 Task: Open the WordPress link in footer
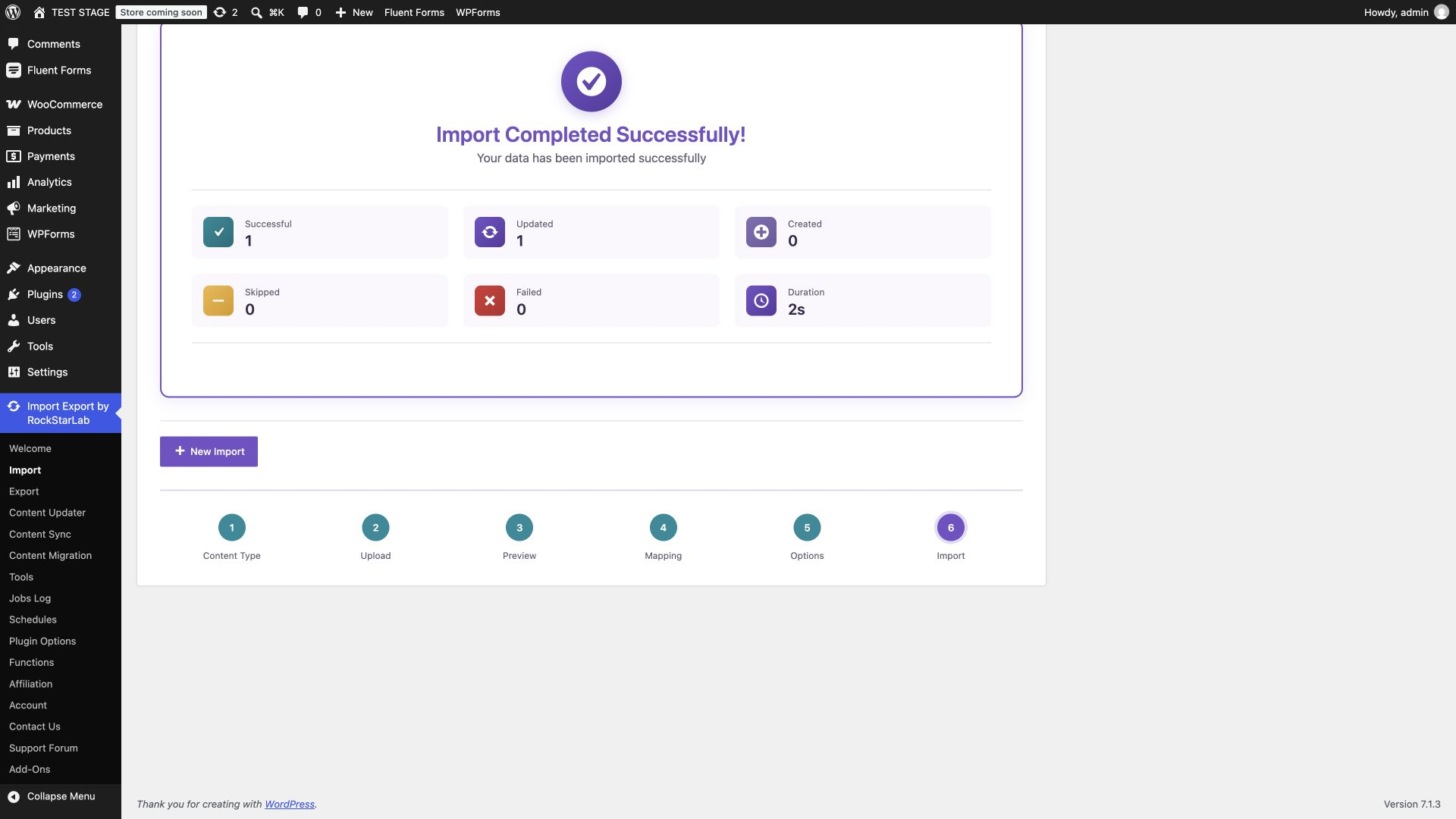point(290,804)
